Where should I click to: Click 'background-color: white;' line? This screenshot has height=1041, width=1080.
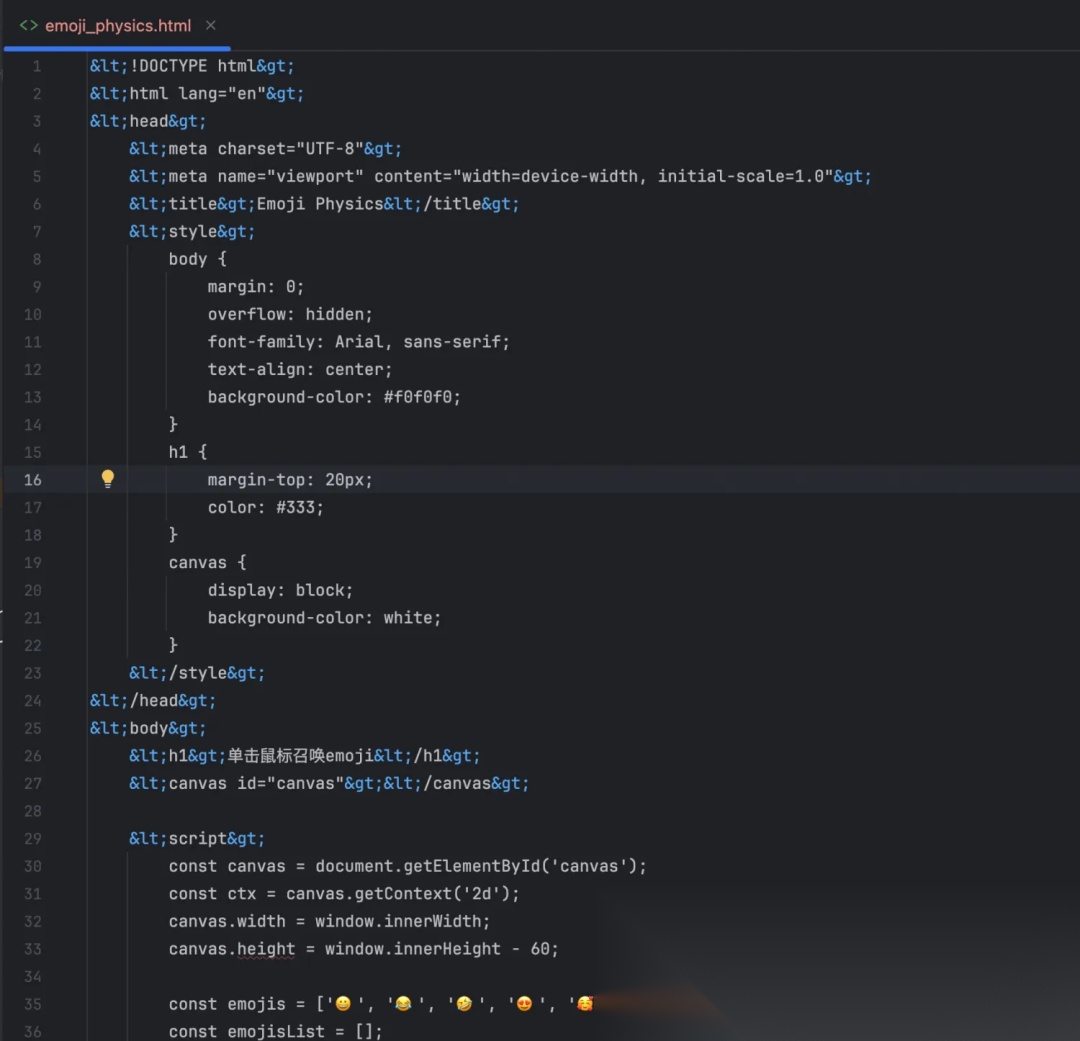tap(324, 618)
